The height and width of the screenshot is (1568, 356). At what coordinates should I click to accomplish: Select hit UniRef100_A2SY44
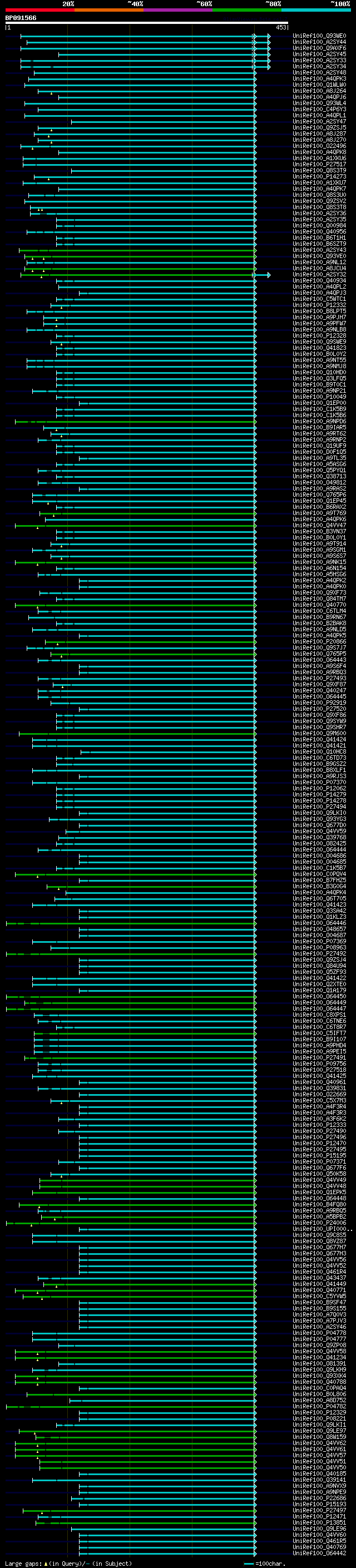(319, 42)
